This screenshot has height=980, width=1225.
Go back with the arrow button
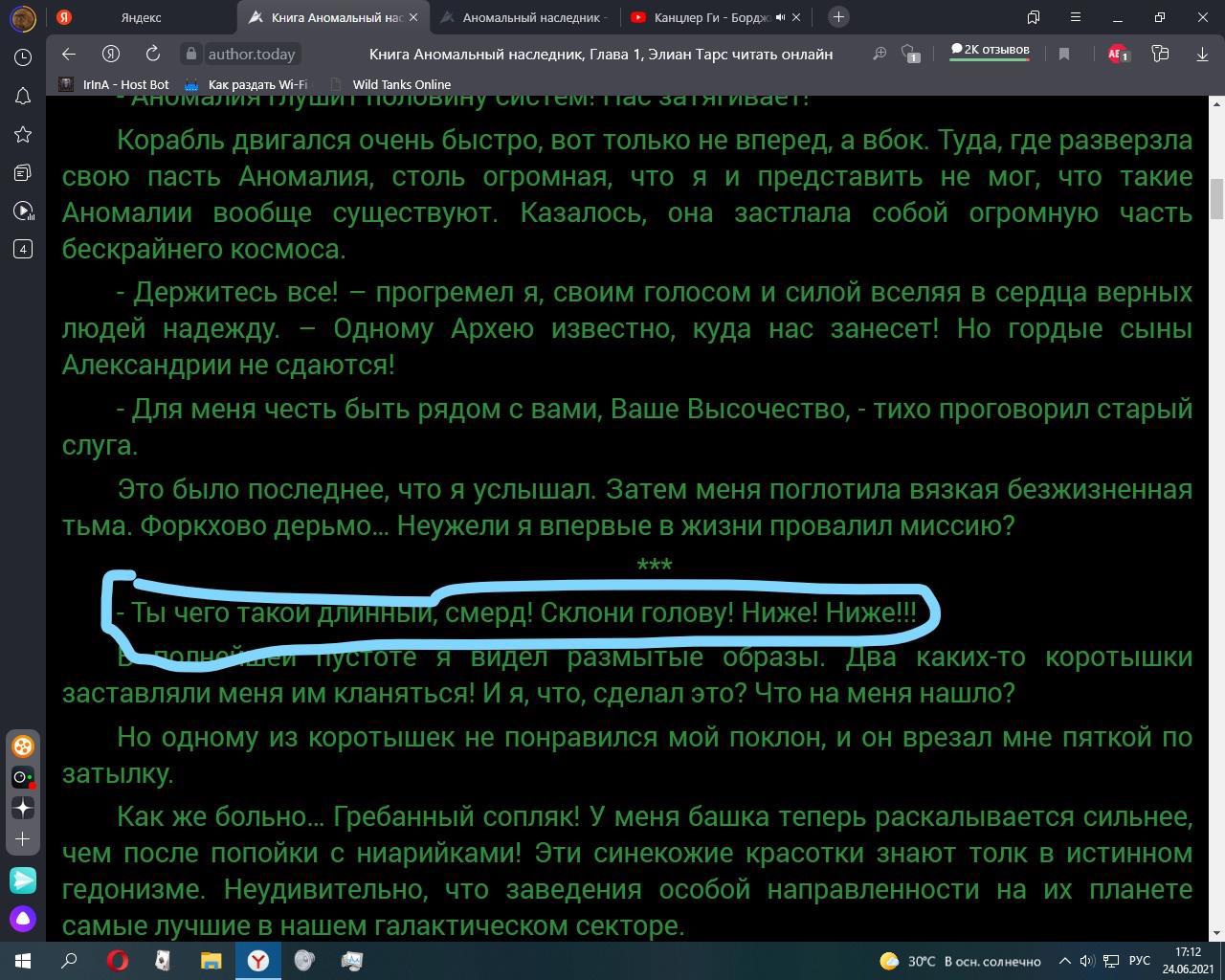[x=68, y=55]
